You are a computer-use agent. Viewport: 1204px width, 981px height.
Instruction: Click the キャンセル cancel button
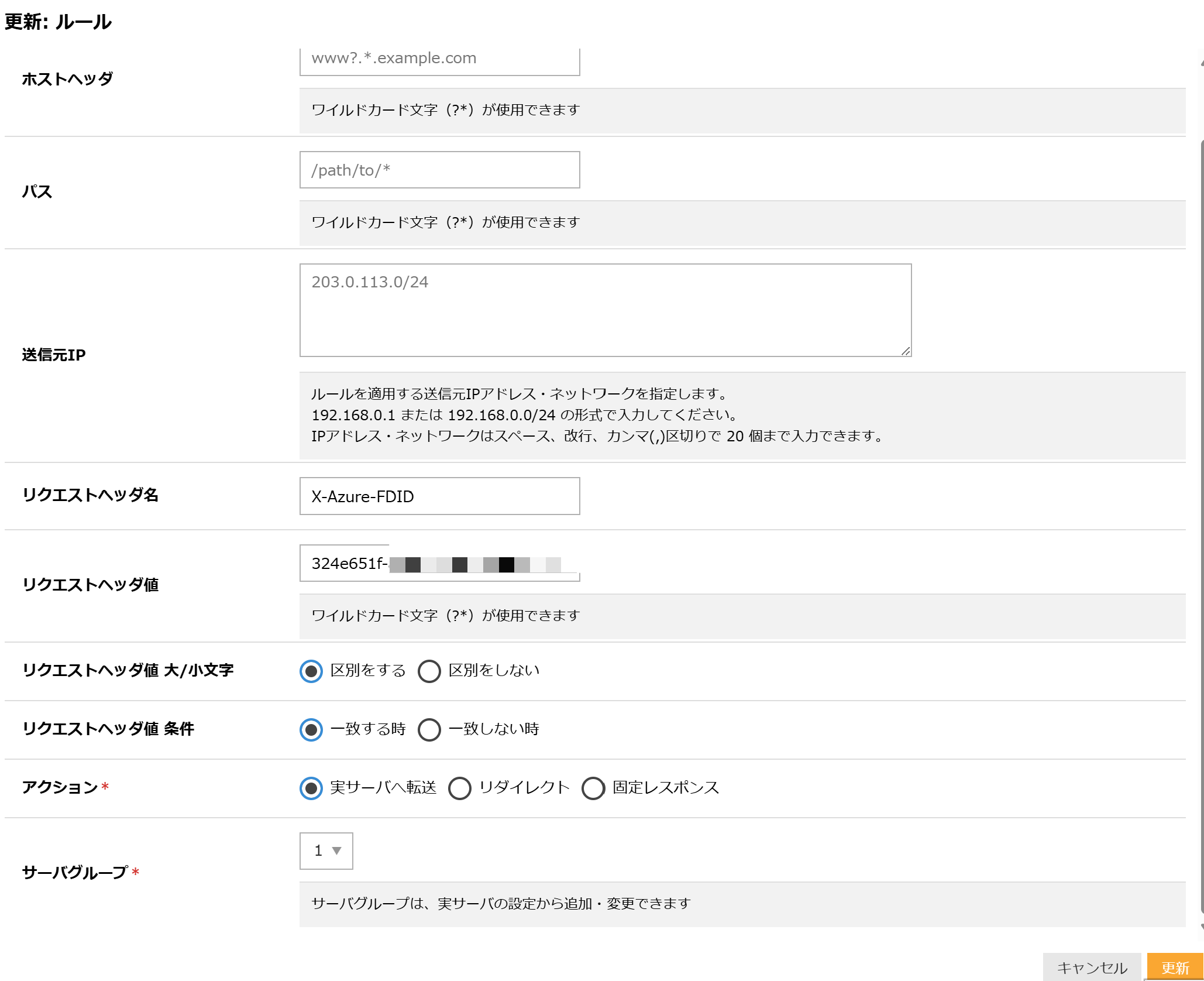click(x=1092, y=968)
